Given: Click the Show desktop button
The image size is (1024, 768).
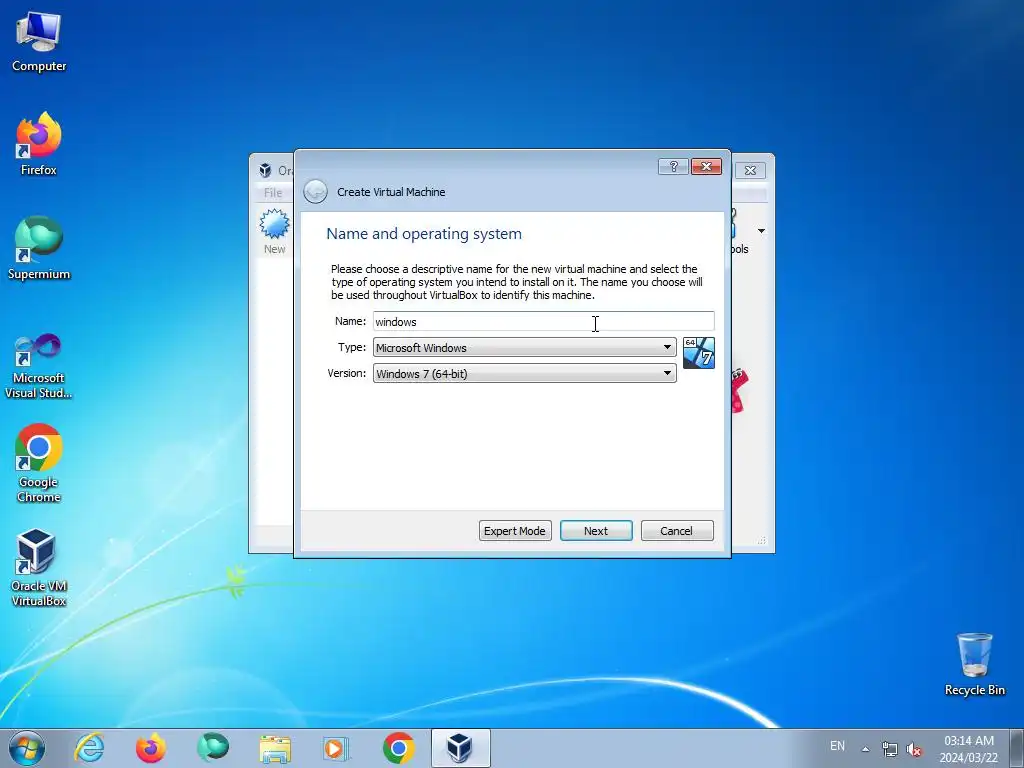Looking at the screenshot, I should click(x=1017, y=748).
